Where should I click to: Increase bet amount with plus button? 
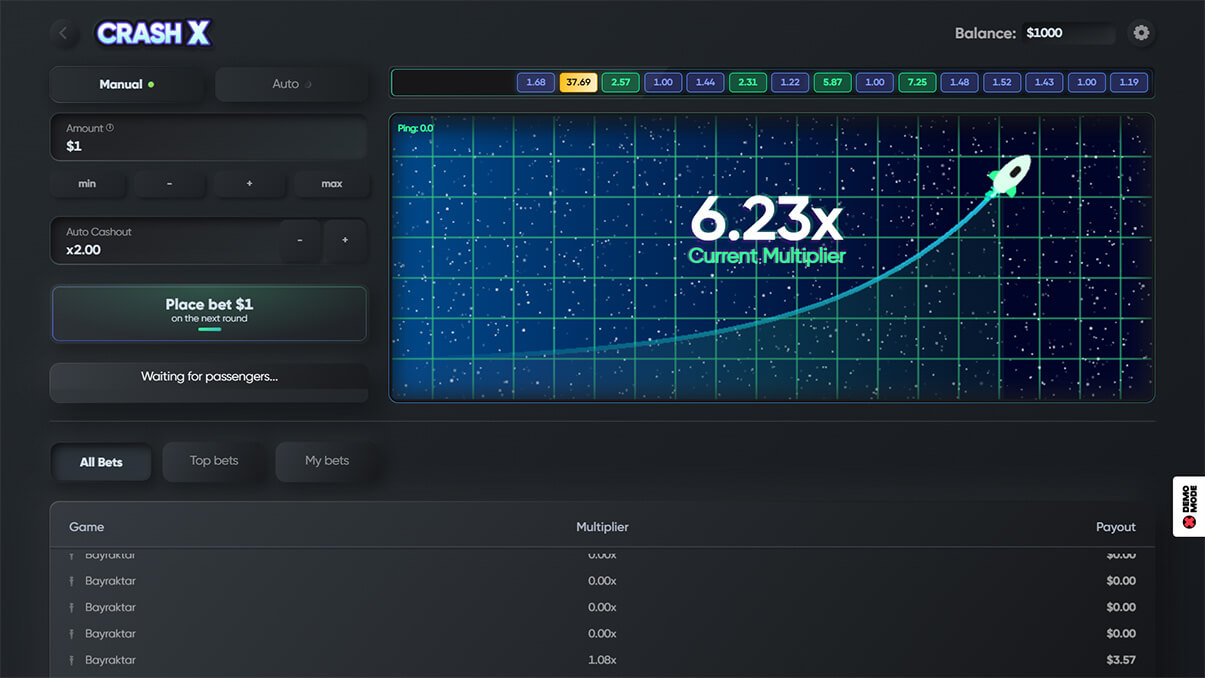pos(249,184)
